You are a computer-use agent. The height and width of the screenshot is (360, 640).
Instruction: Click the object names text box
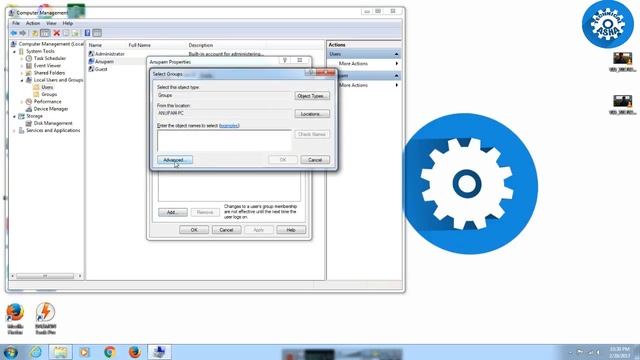point(224,140)
